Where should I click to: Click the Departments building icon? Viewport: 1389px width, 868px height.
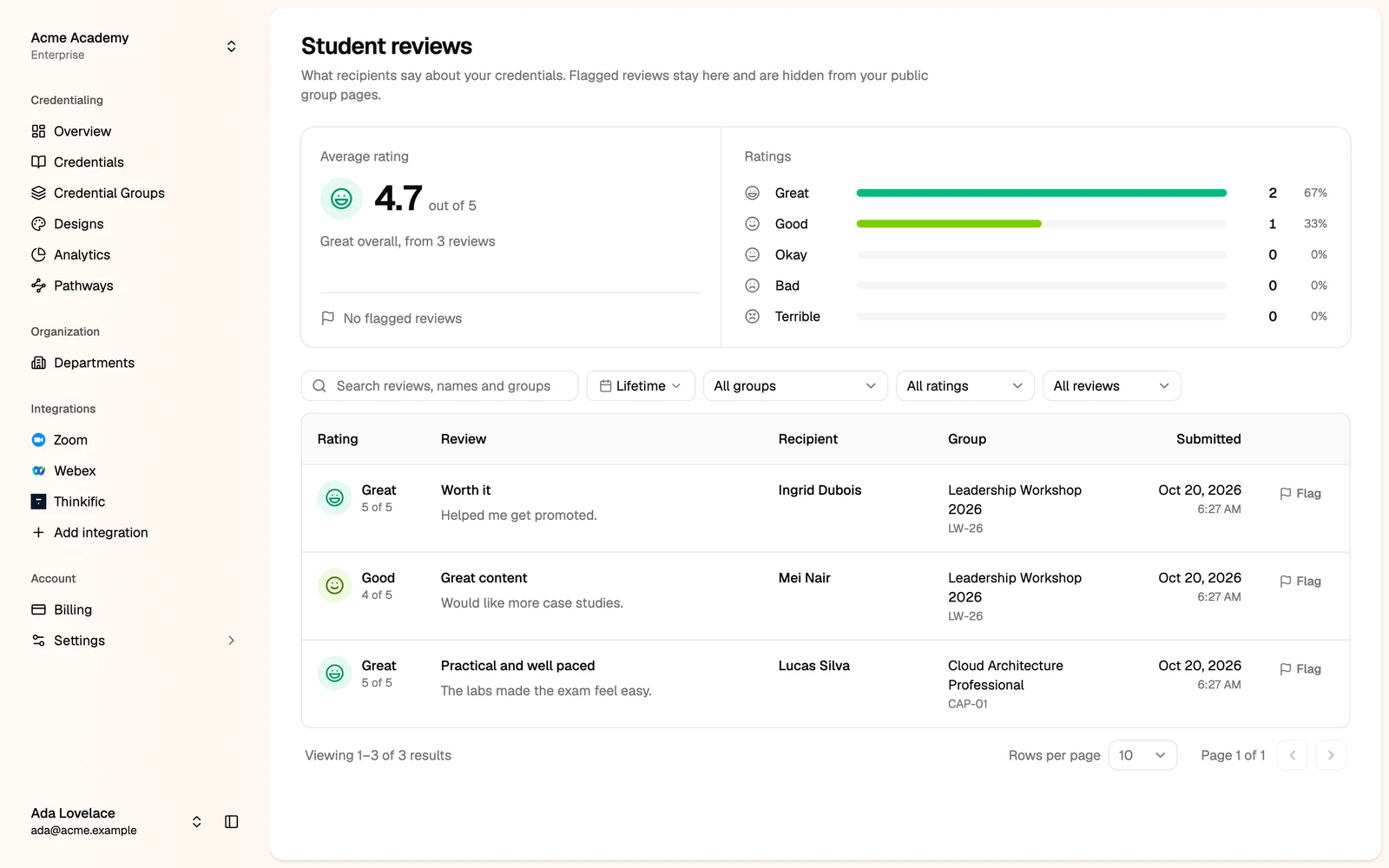[x=38, y=363]
